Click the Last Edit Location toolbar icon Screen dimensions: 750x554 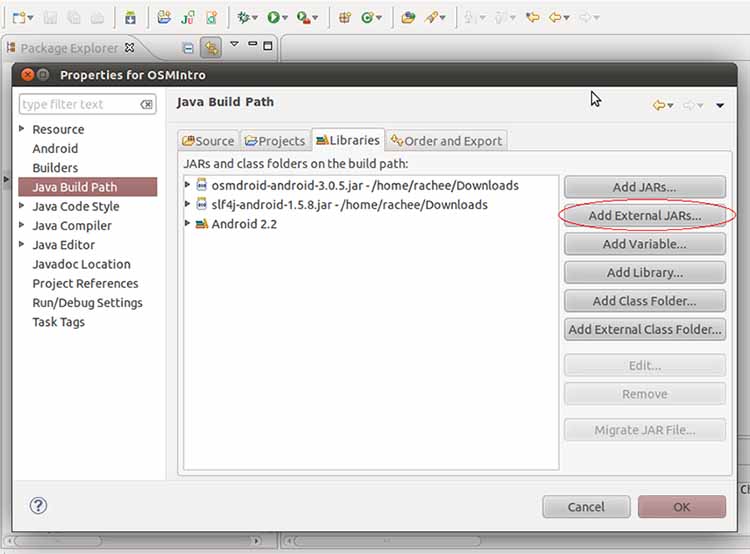[x=532, y=18]
